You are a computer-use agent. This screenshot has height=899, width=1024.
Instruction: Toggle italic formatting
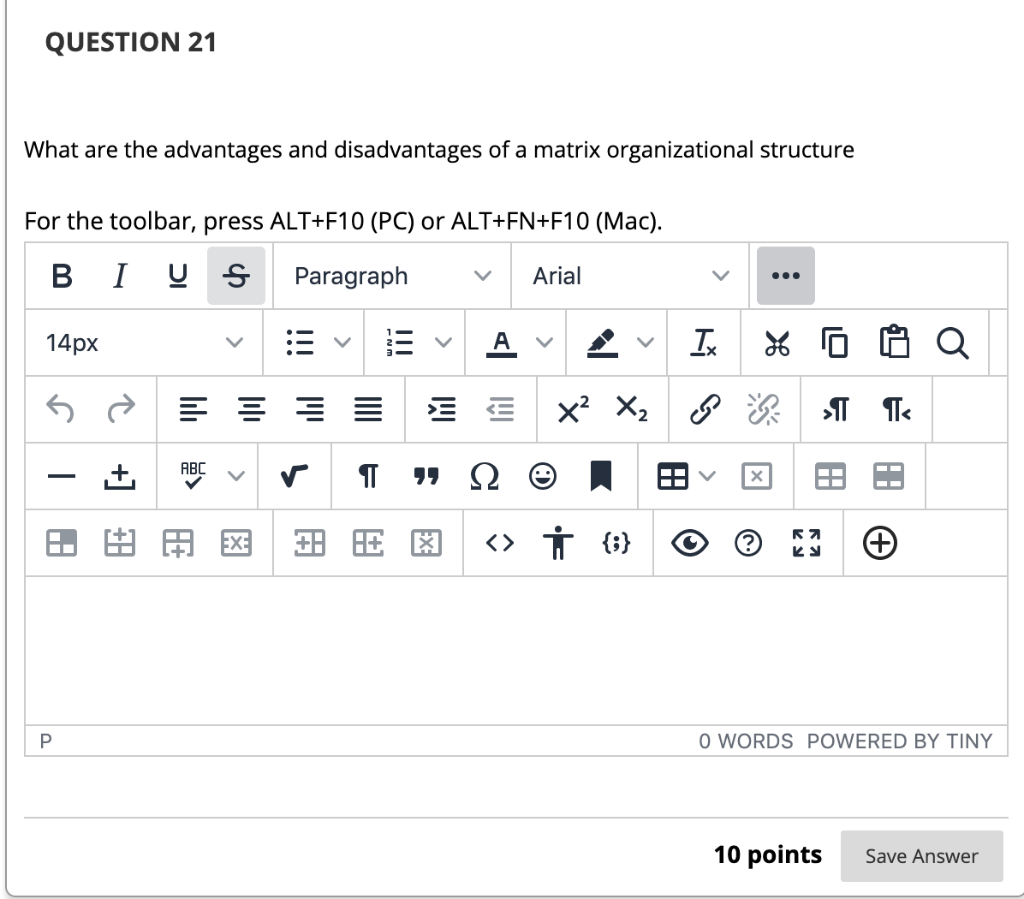pos(119,276)
